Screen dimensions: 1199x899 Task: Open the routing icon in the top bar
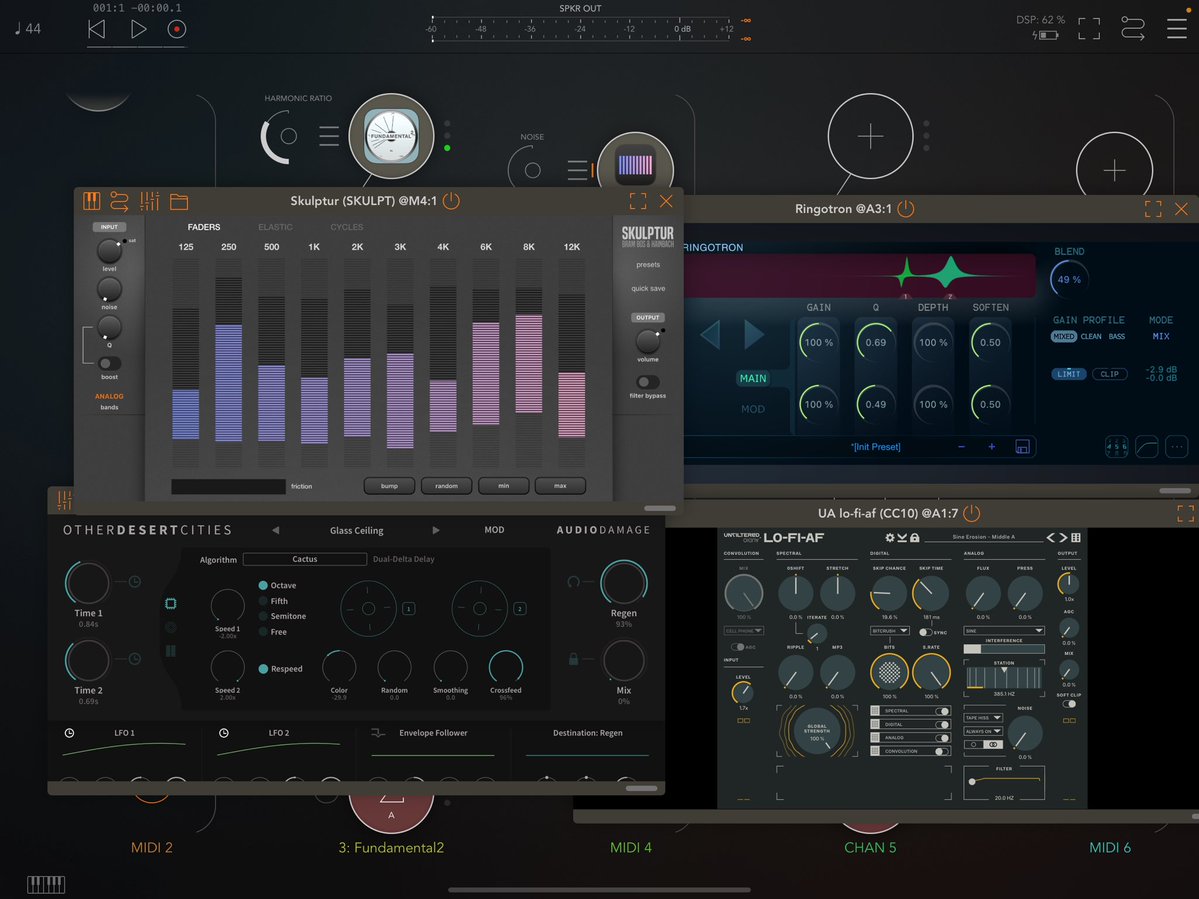click(1132, 28)
